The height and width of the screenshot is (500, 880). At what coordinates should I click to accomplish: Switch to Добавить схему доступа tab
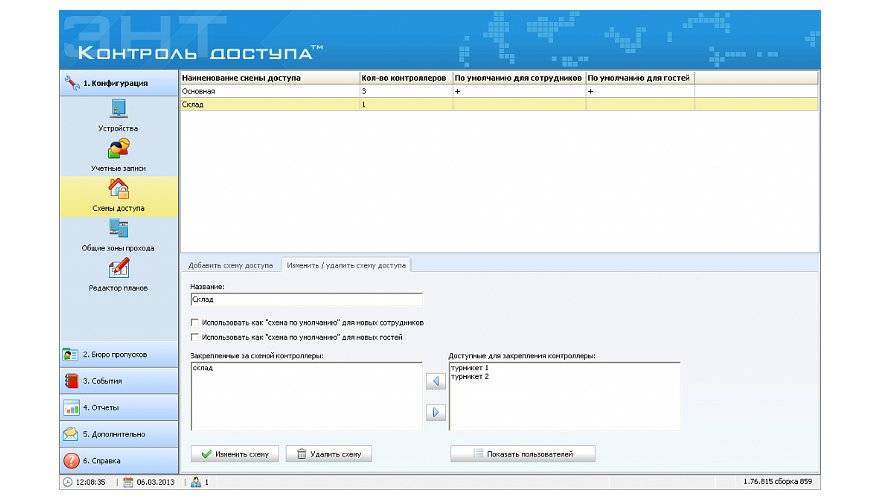point(230,265)
